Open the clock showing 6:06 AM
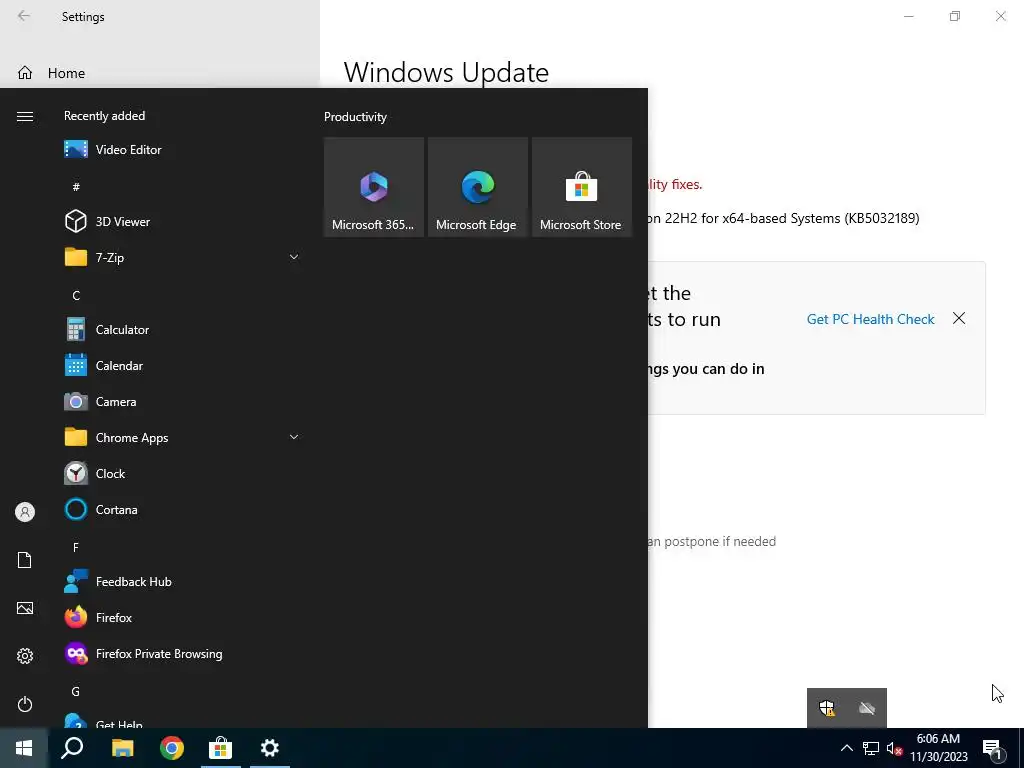Screen dimensions: 1024x768 pyautogui.click(x=938, y=748)
